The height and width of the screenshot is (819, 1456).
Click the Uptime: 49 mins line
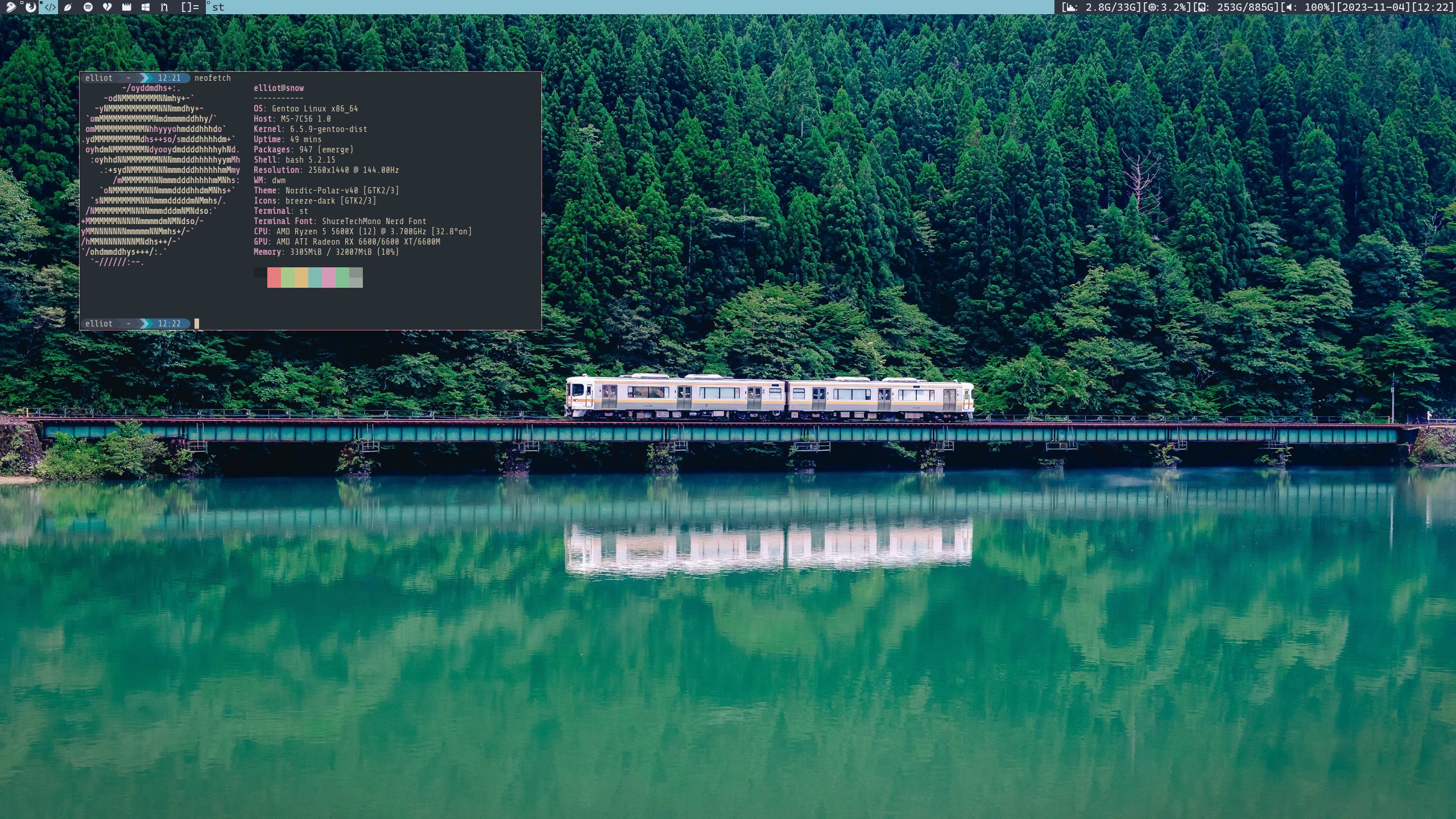288,139
